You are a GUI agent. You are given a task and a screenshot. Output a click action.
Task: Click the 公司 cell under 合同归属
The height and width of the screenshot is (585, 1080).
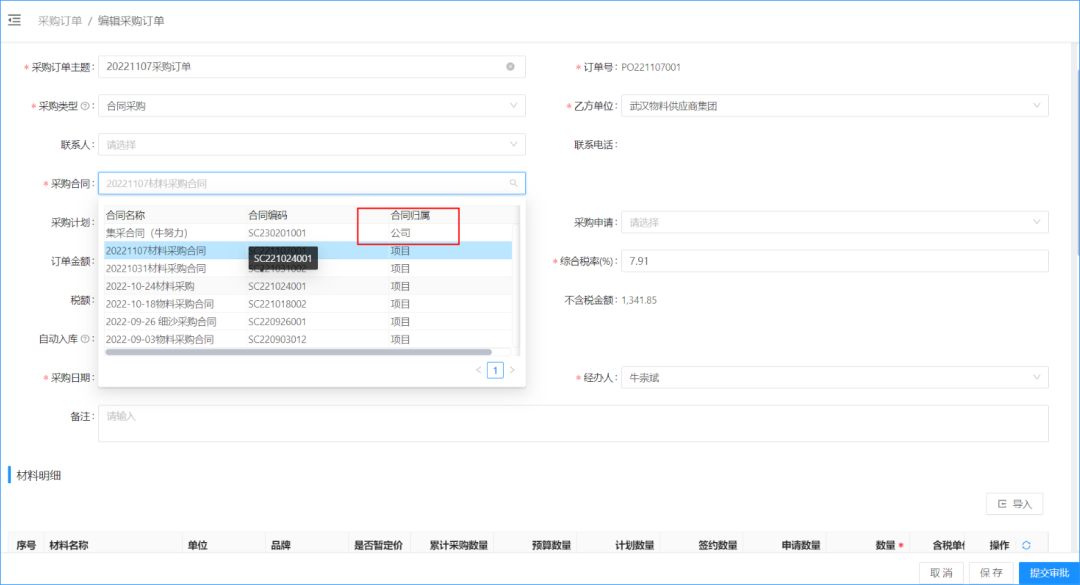coord(400,233)
